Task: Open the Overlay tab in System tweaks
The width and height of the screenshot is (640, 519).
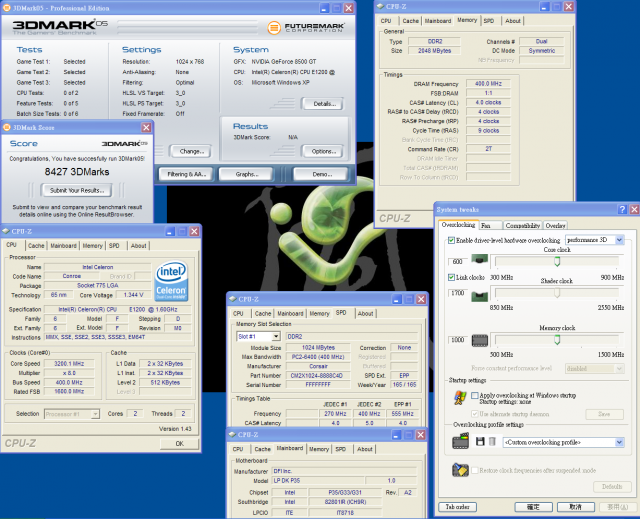Action: coord(555,226)
